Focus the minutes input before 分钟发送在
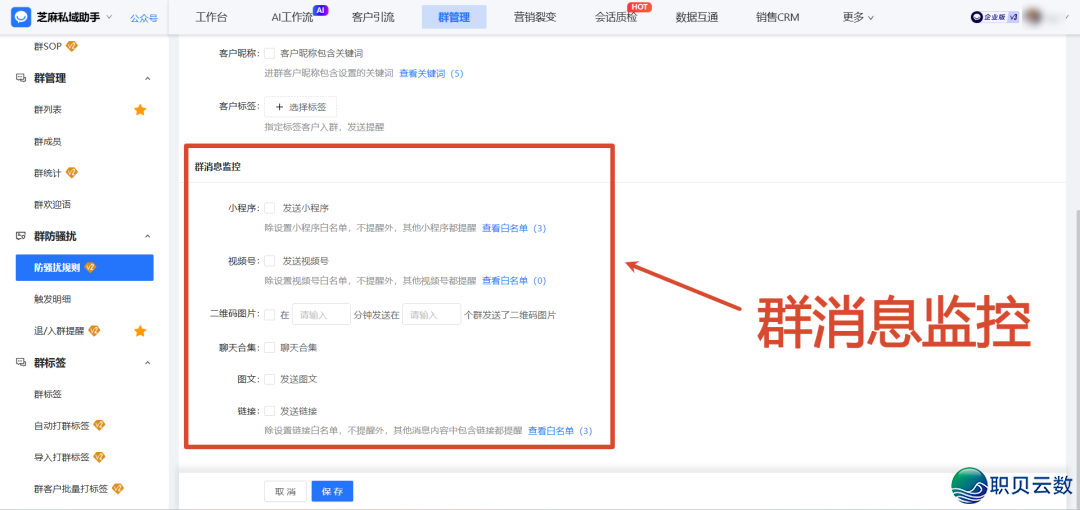 pyautogui.click(x=322, y=314)
